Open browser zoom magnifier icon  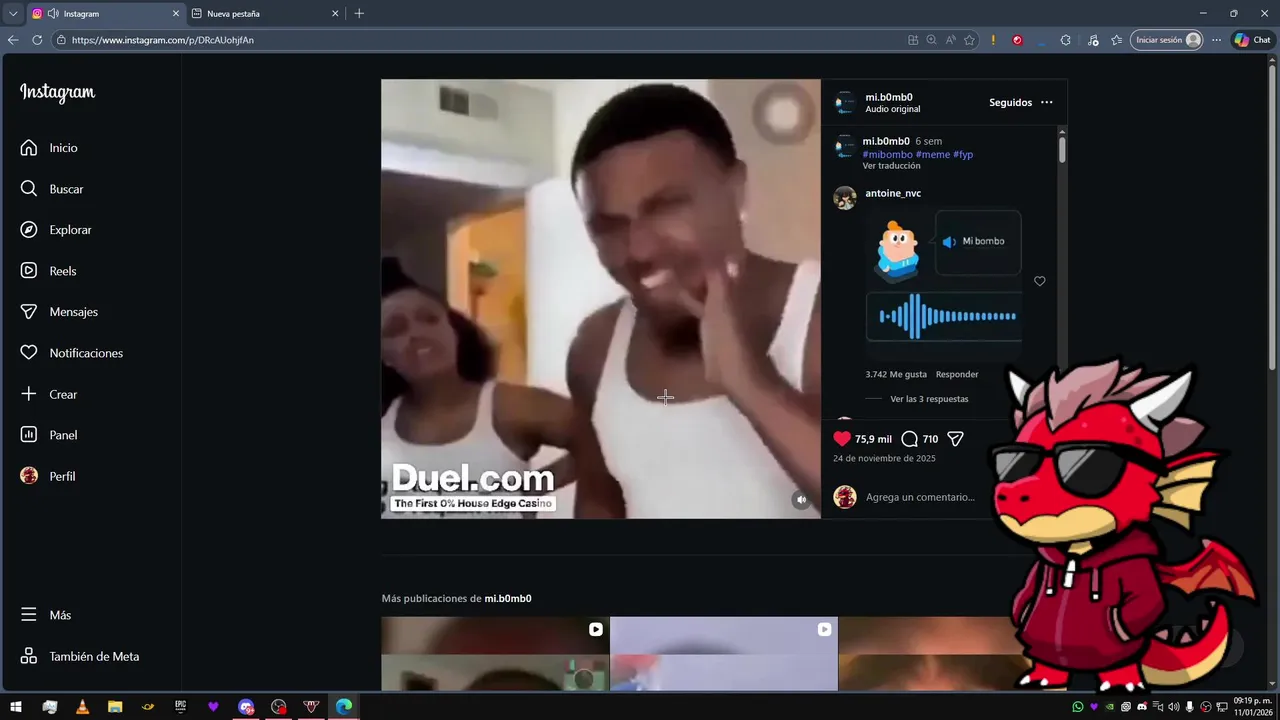coord(931,40)
